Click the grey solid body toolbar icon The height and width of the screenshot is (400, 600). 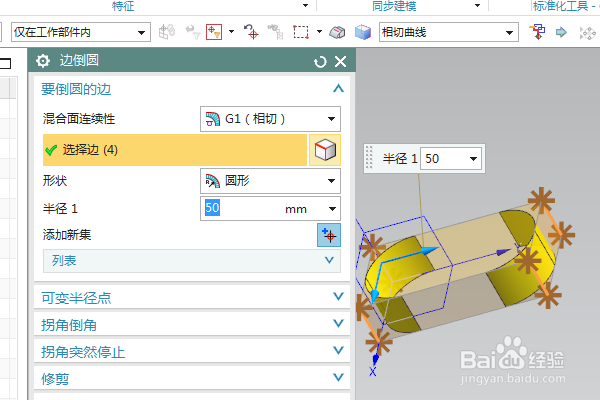(x=337, y=32)
